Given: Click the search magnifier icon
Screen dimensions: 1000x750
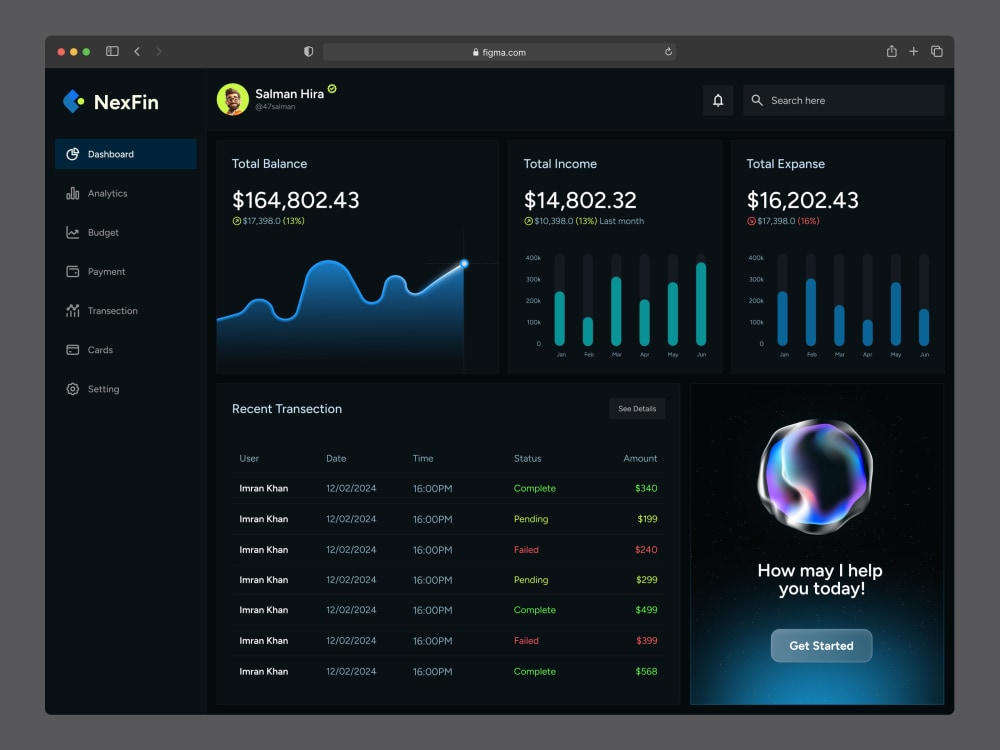Looking at the screenshot, I should click(757, 100).
